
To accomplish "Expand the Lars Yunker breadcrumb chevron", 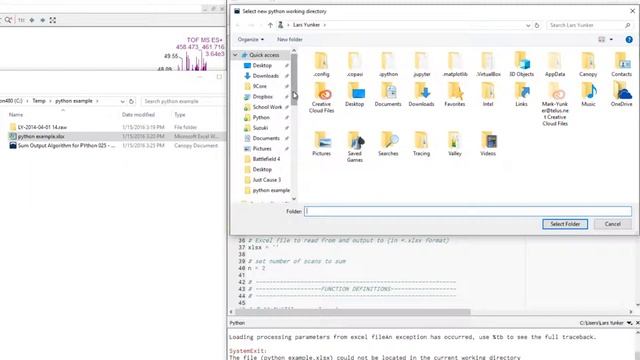I will pyautogui.click(x=324, y=25).
